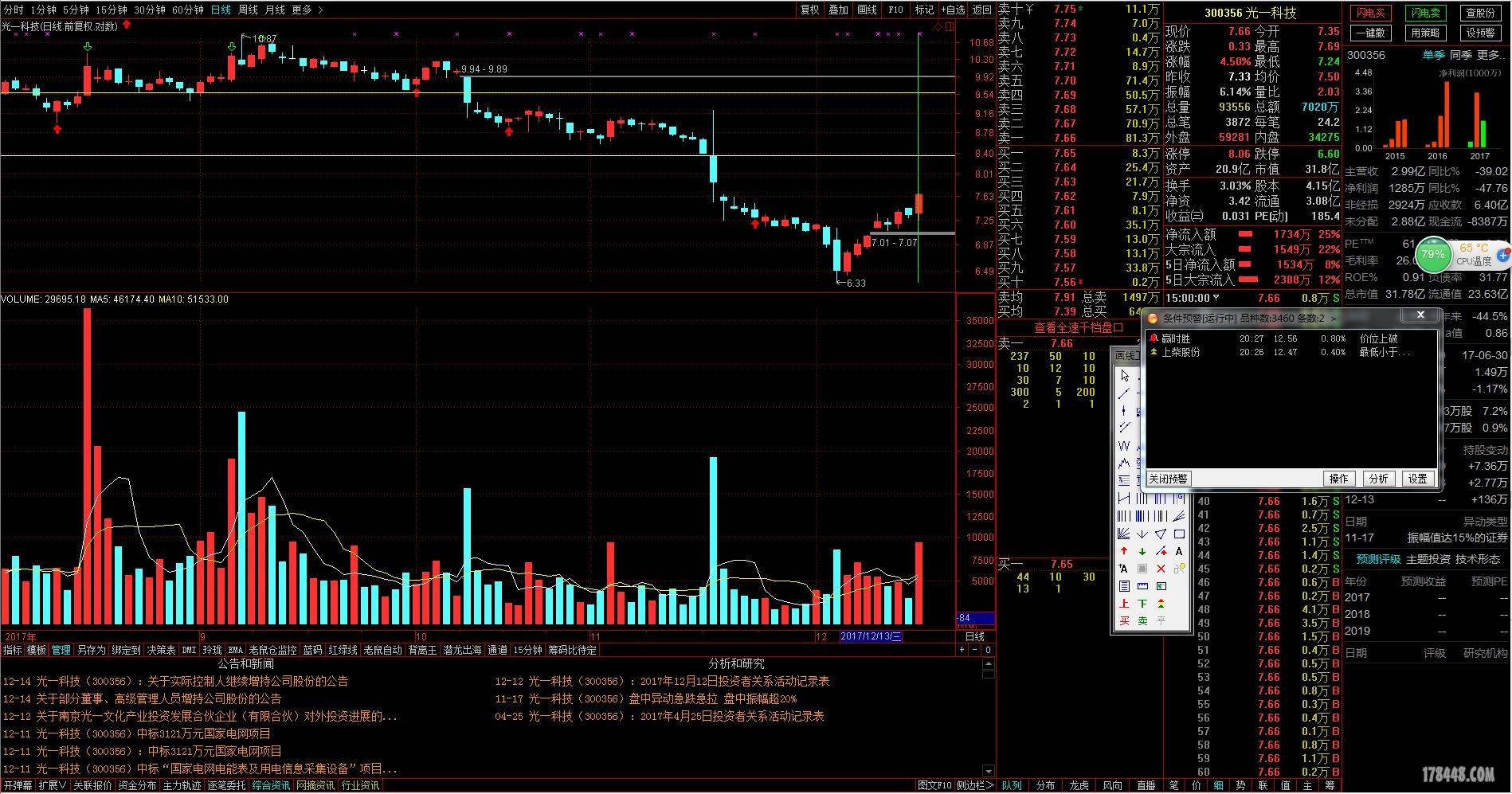Select the triangle drawing tool in palette
Screen dimensions: 1512x794
1161,533
